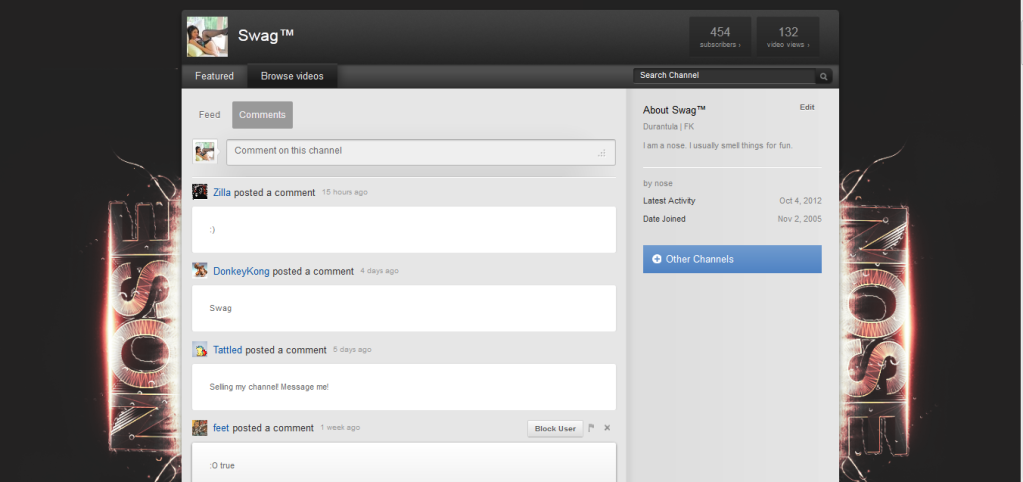Click the search magnifier icon in channel bar
Screen dimensions: 1023x482
823,76
